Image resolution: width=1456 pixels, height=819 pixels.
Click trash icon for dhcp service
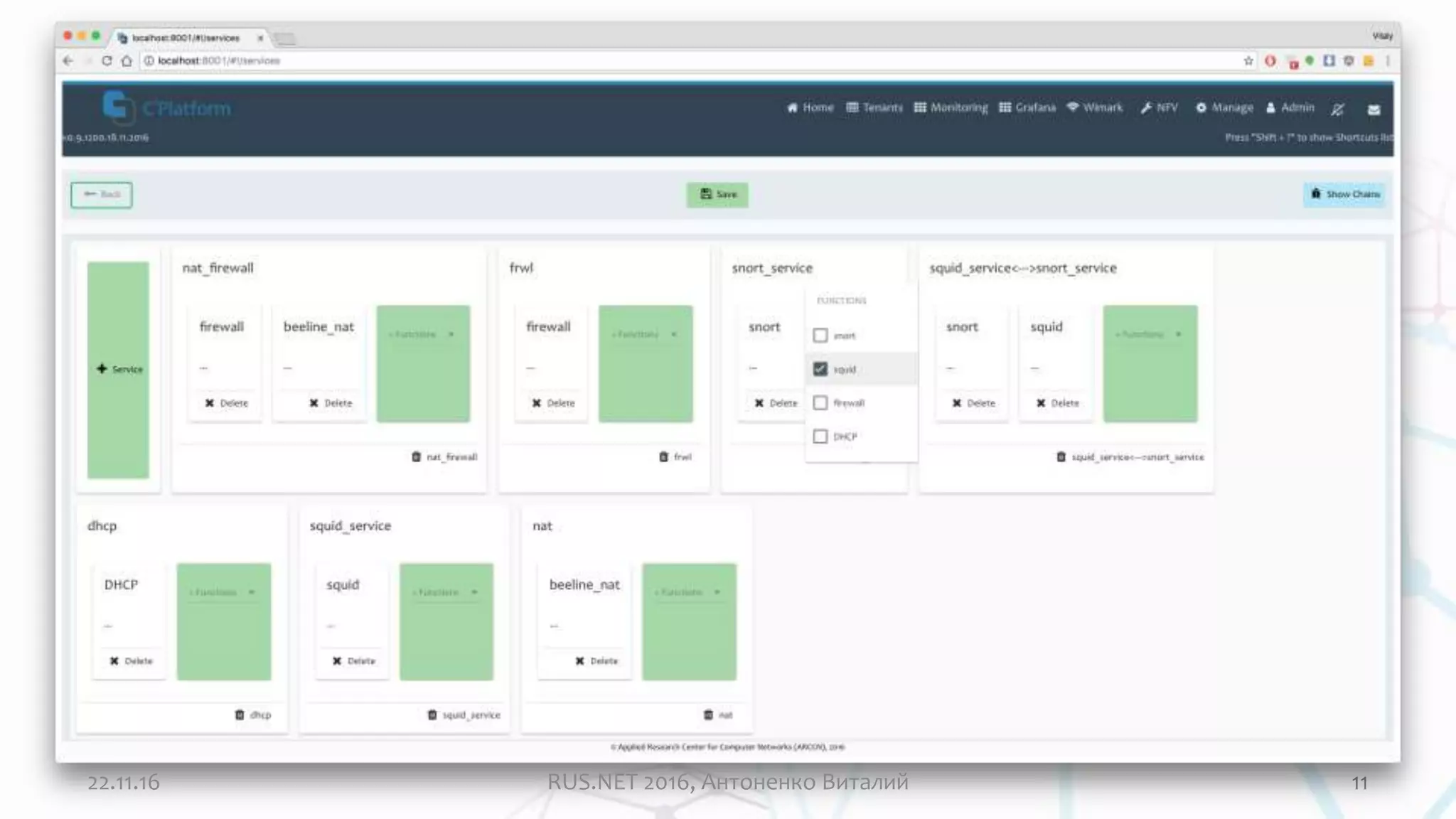[x=240, y=714]
